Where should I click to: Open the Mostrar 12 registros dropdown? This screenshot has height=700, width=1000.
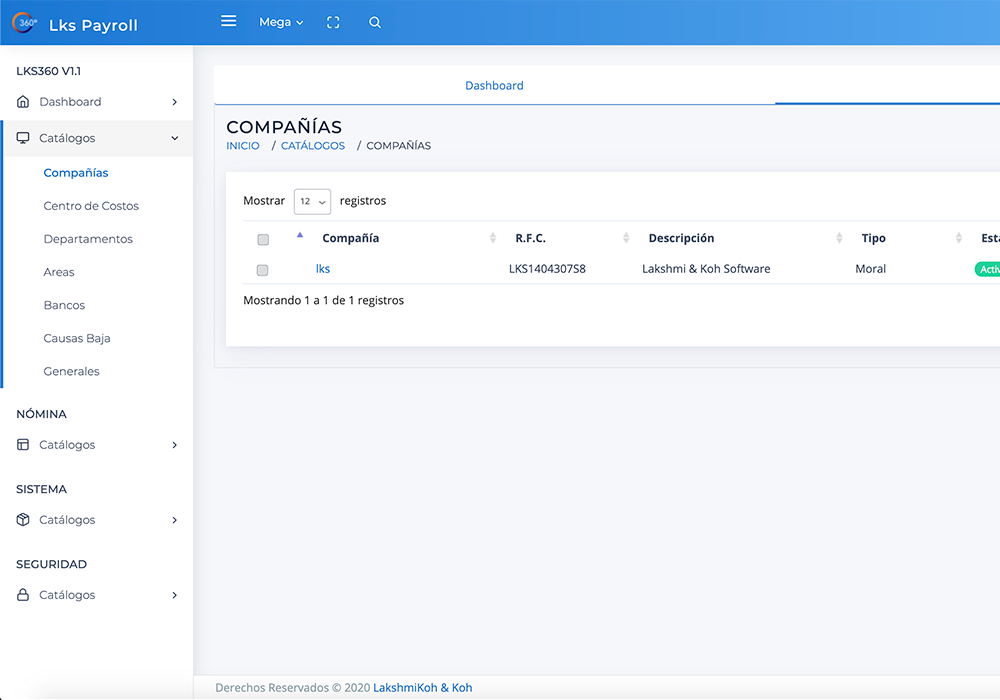pos(312,201)
